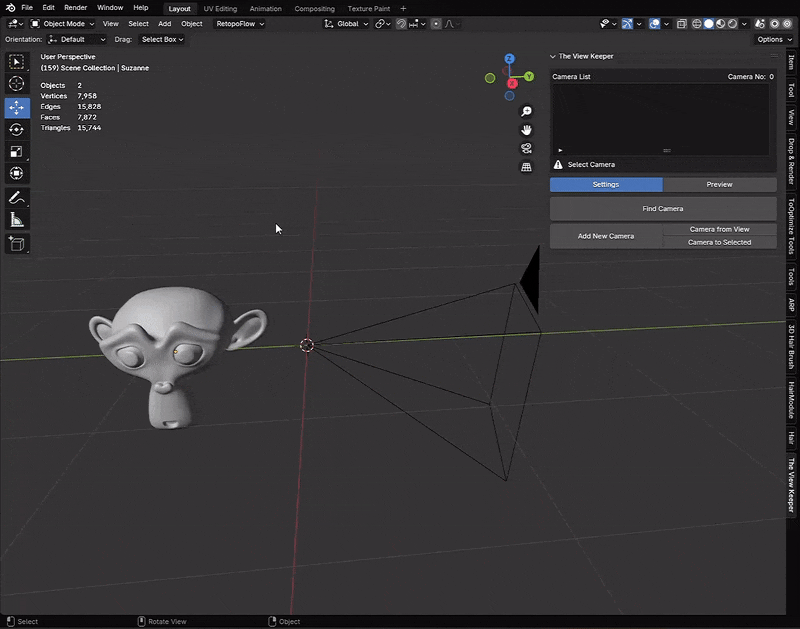Open the editor type selector icon
This screenshot has width=800, height=629.
tap(15, 23)
